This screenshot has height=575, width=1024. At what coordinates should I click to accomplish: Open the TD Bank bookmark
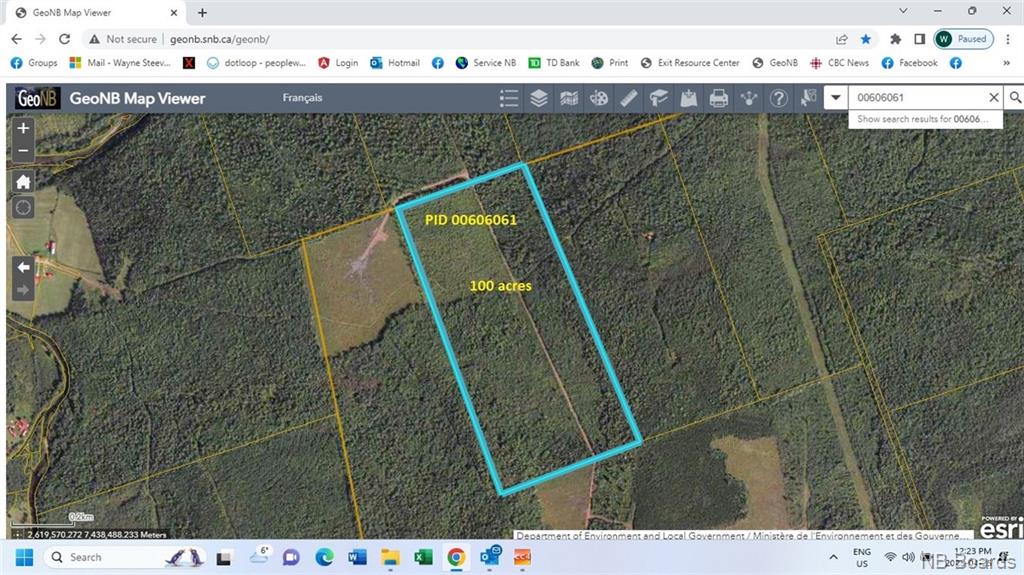[x=554, y=63]
